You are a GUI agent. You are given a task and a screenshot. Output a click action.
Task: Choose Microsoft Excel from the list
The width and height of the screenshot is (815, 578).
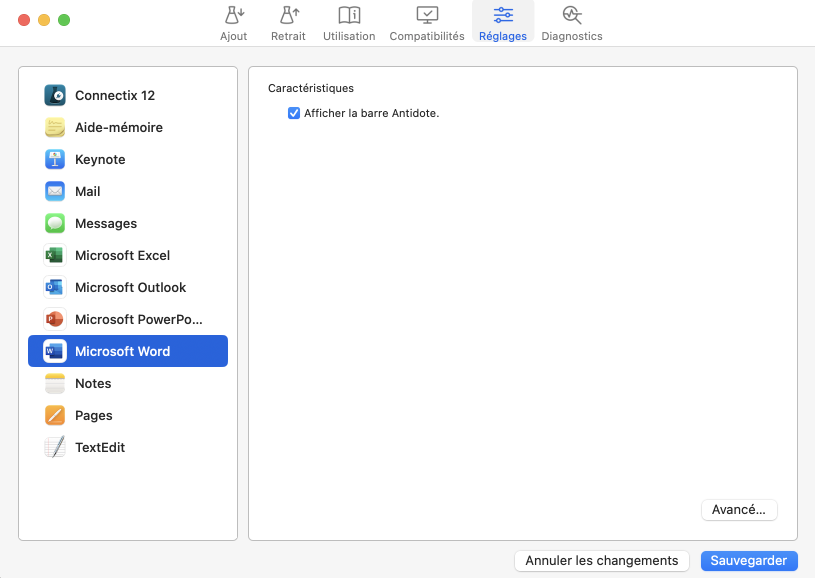122,256
